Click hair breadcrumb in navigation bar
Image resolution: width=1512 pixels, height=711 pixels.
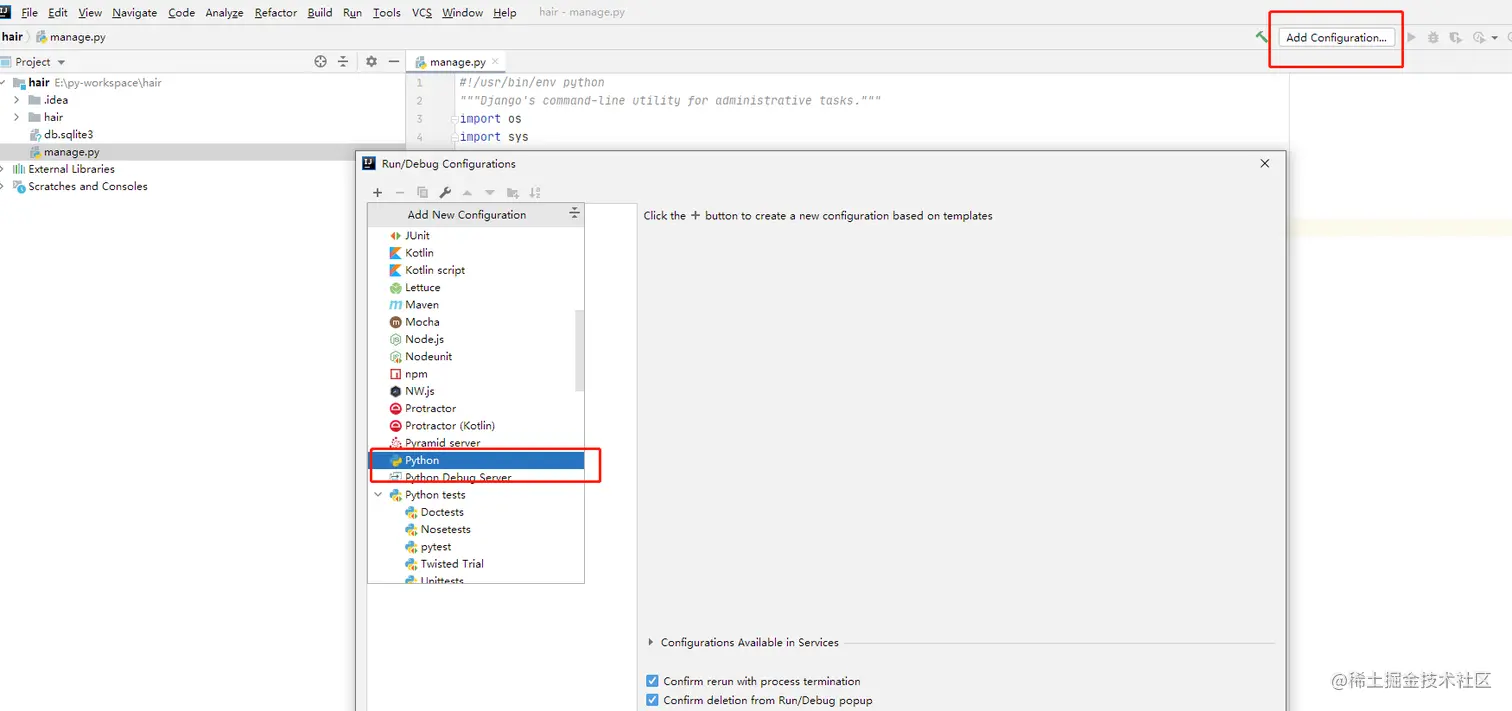pyautogui.click(x=12, y=37)
